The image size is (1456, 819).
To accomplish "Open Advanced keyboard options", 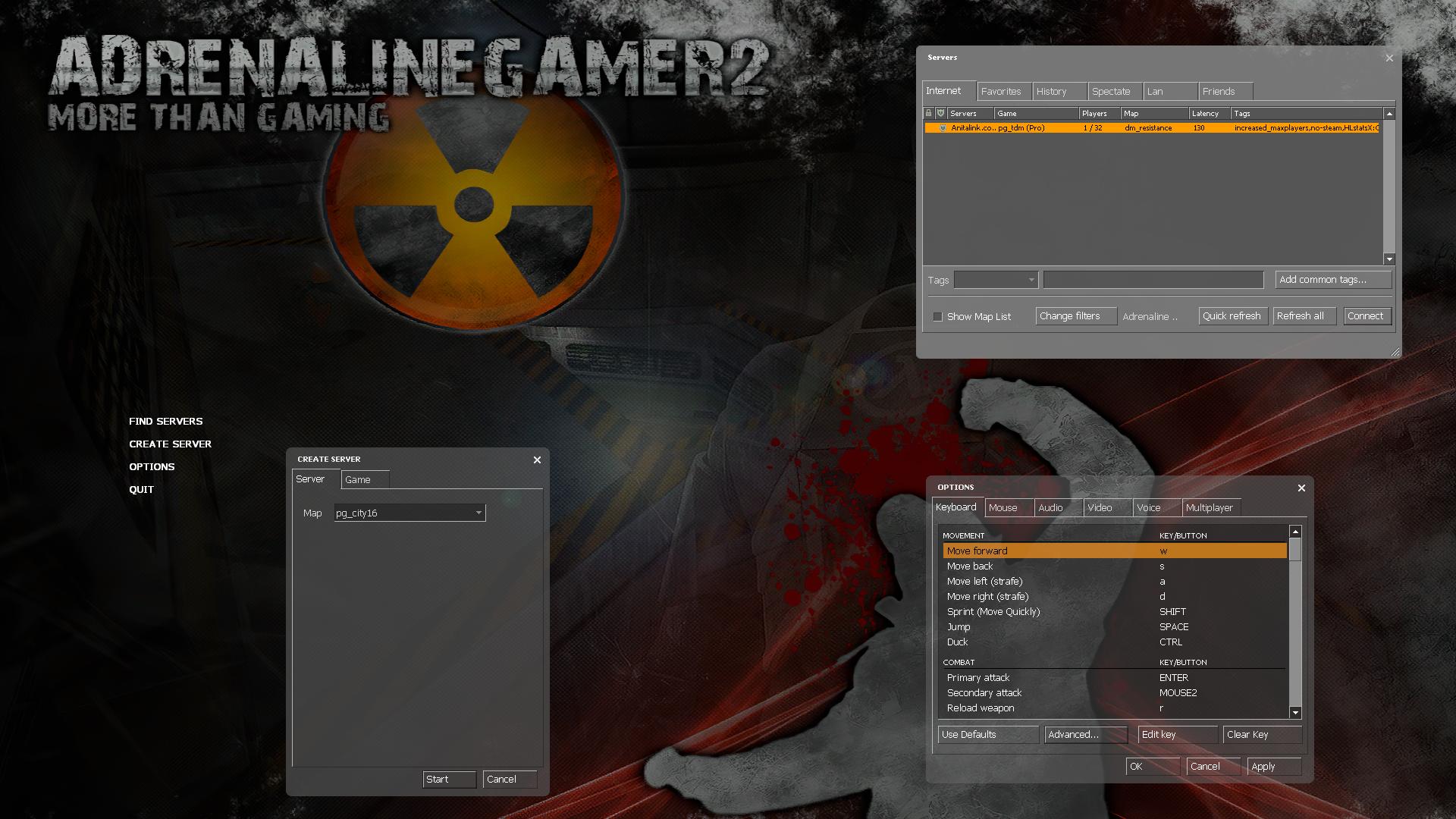I will click(x=1086, y=735).
